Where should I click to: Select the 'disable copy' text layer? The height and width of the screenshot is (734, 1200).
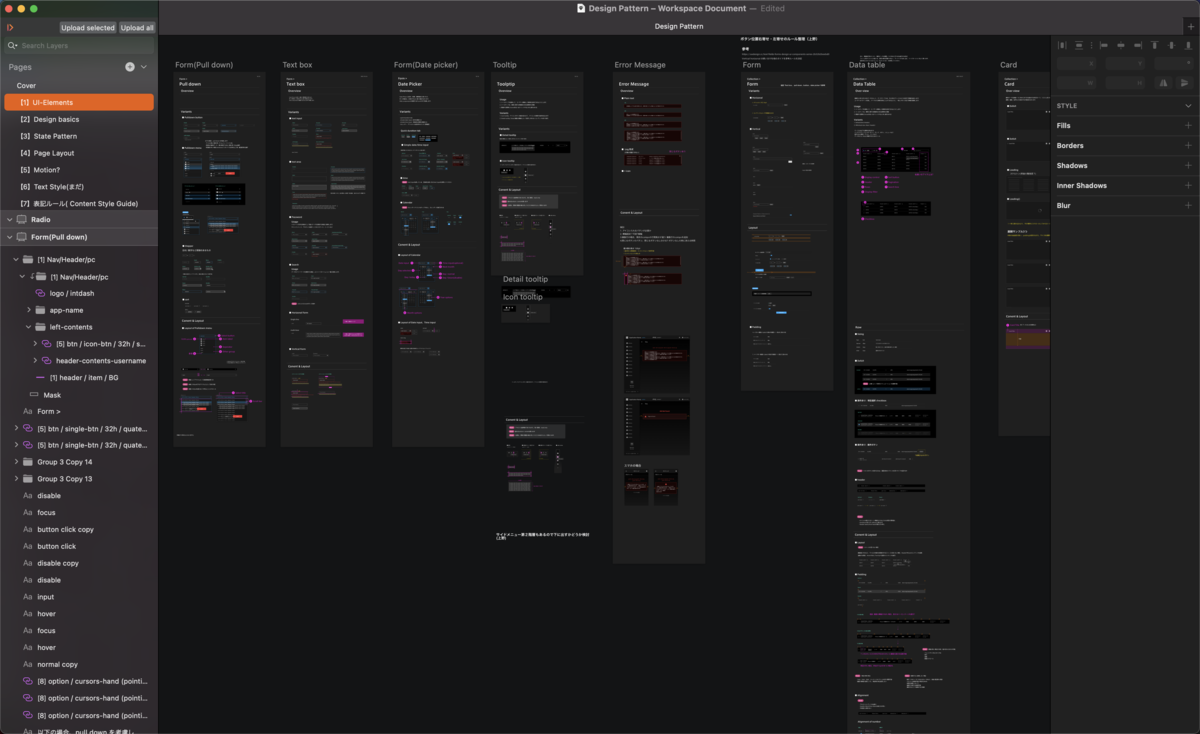(58, 563)
